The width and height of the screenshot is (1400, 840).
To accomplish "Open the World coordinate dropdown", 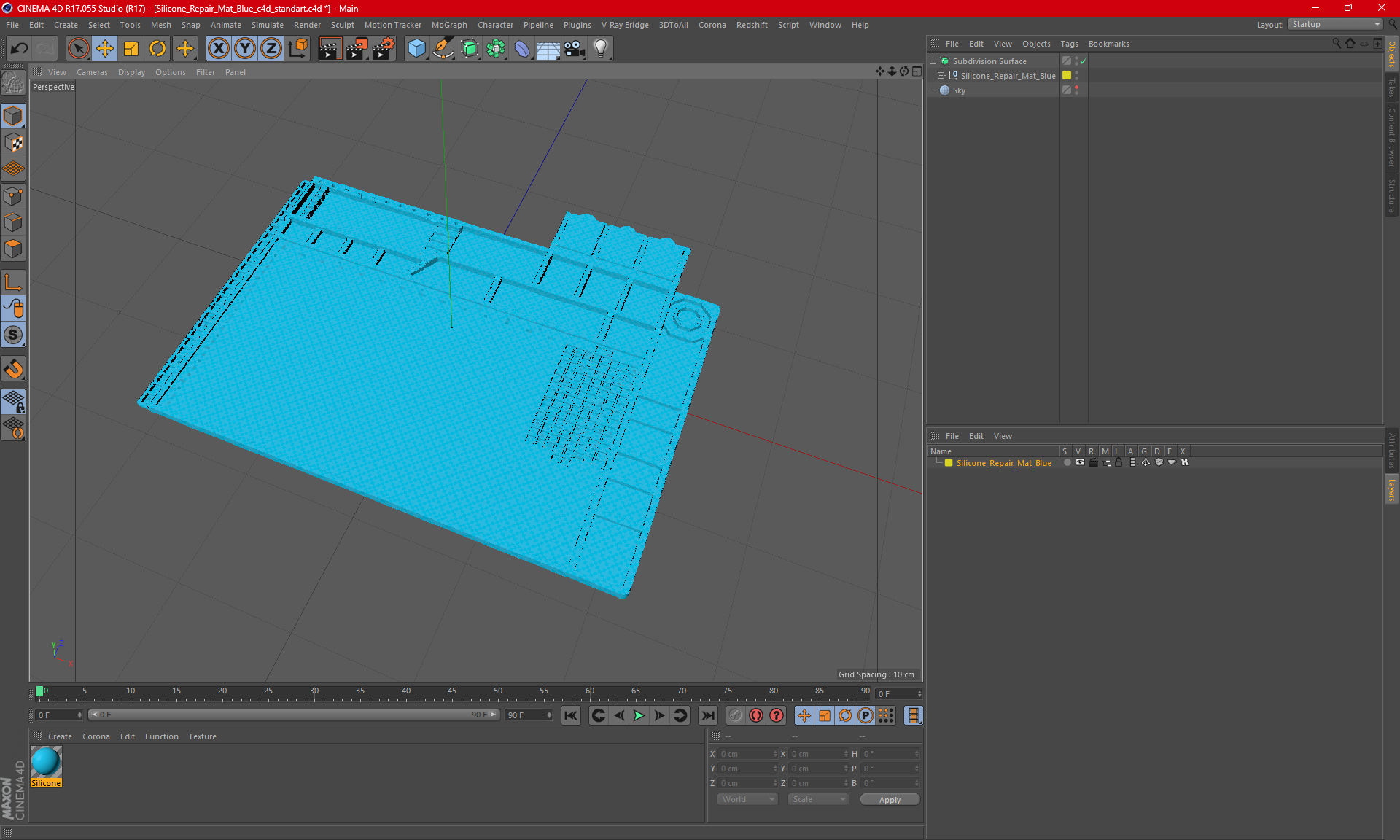I will 747,799.
